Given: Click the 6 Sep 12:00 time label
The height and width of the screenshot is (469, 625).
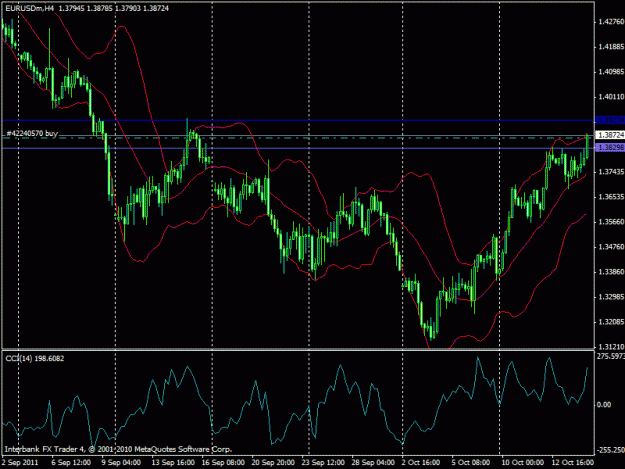Looking at the screenshot, I should coord(71,462).
